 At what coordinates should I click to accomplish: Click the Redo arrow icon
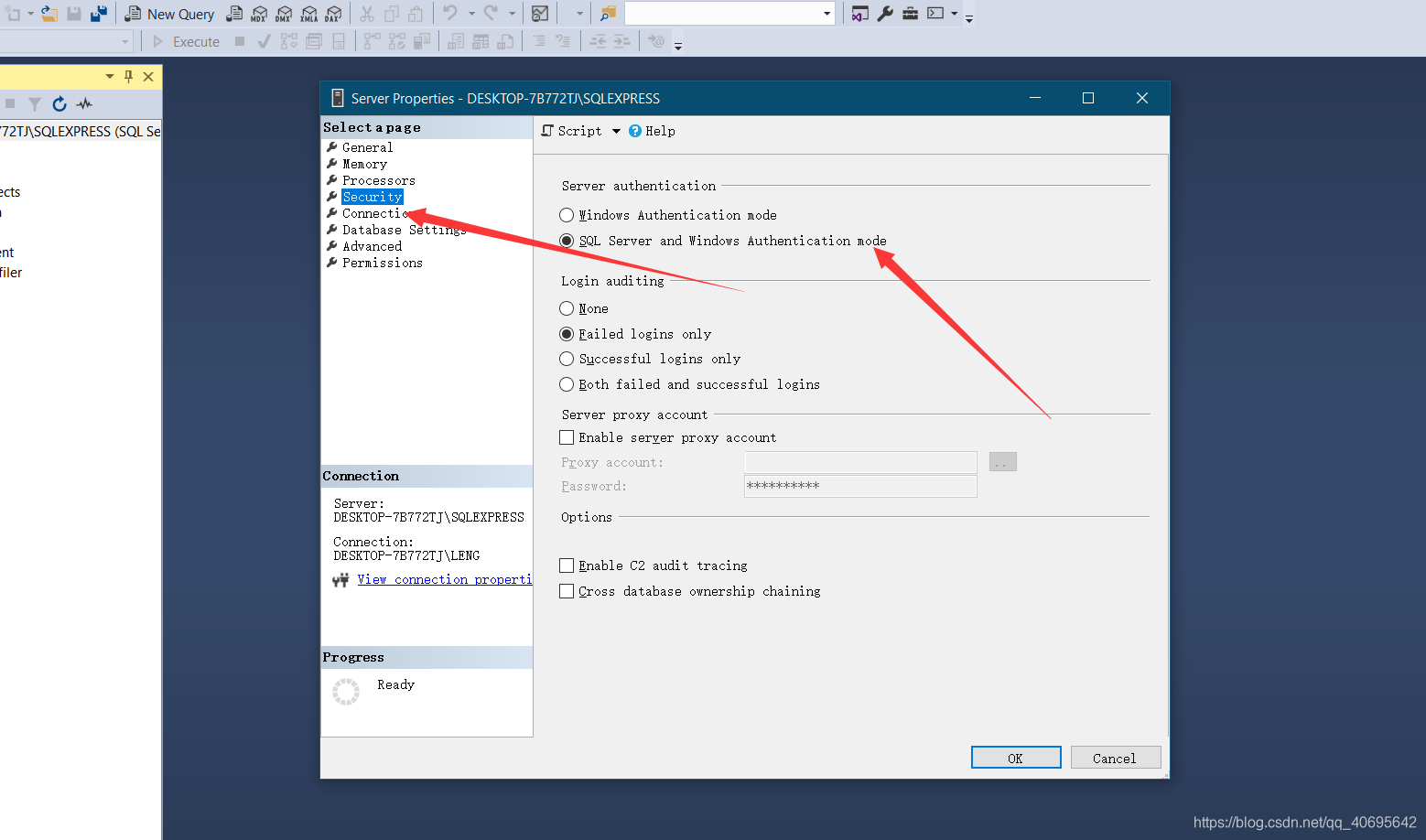[x=492, y=13]
